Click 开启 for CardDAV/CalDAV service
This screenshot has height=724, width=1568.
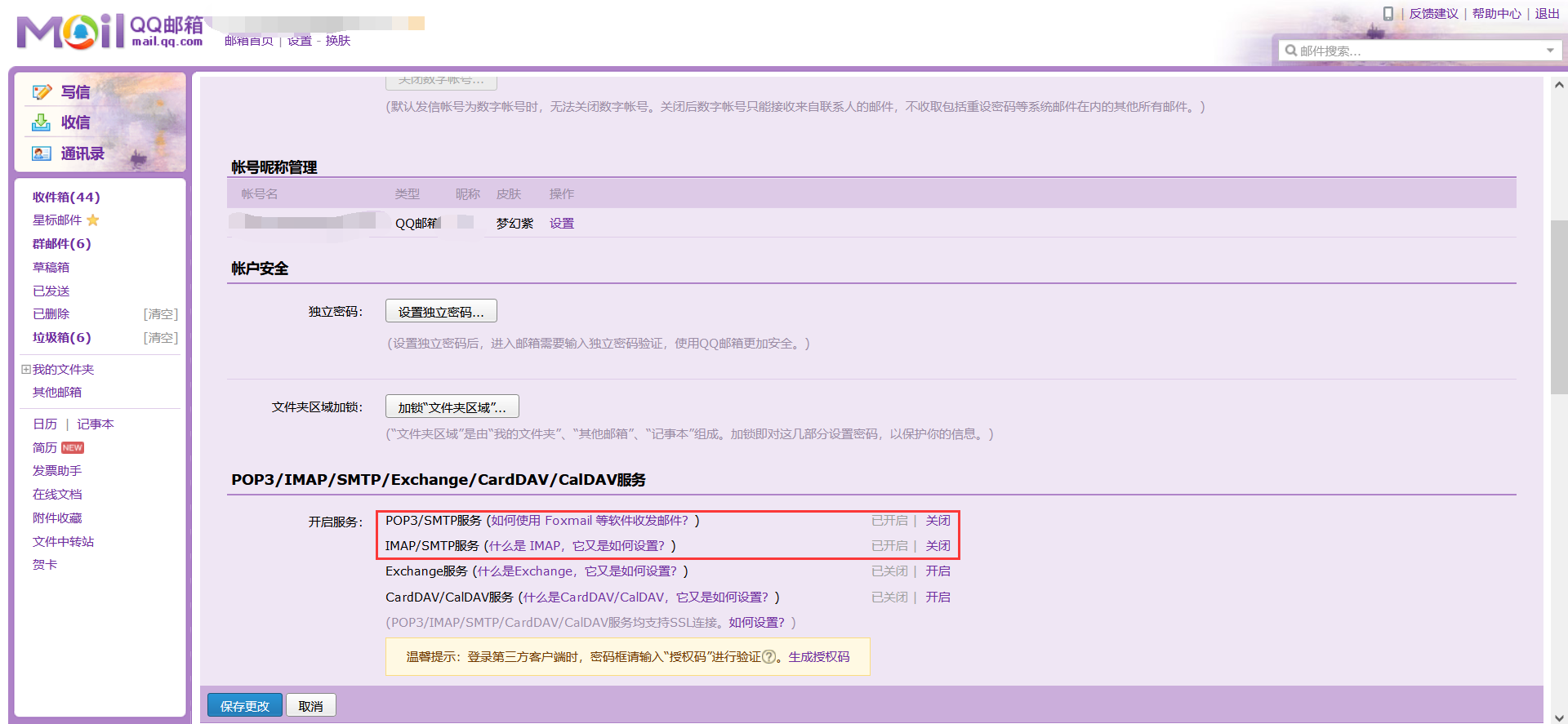tap(938, 597)
